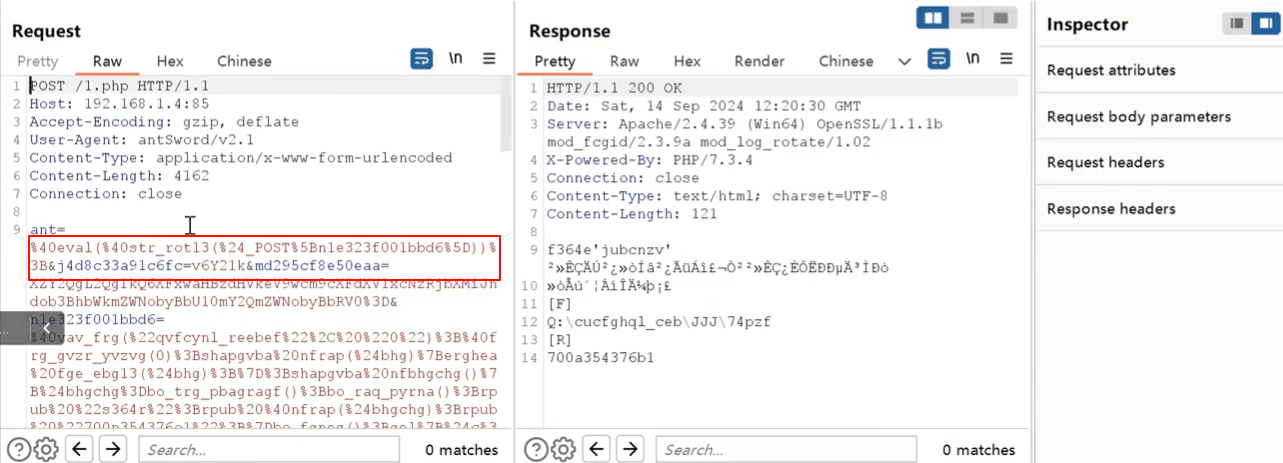Click the '[F]' line in Response

pyautogui.click(x=559, y=303)
